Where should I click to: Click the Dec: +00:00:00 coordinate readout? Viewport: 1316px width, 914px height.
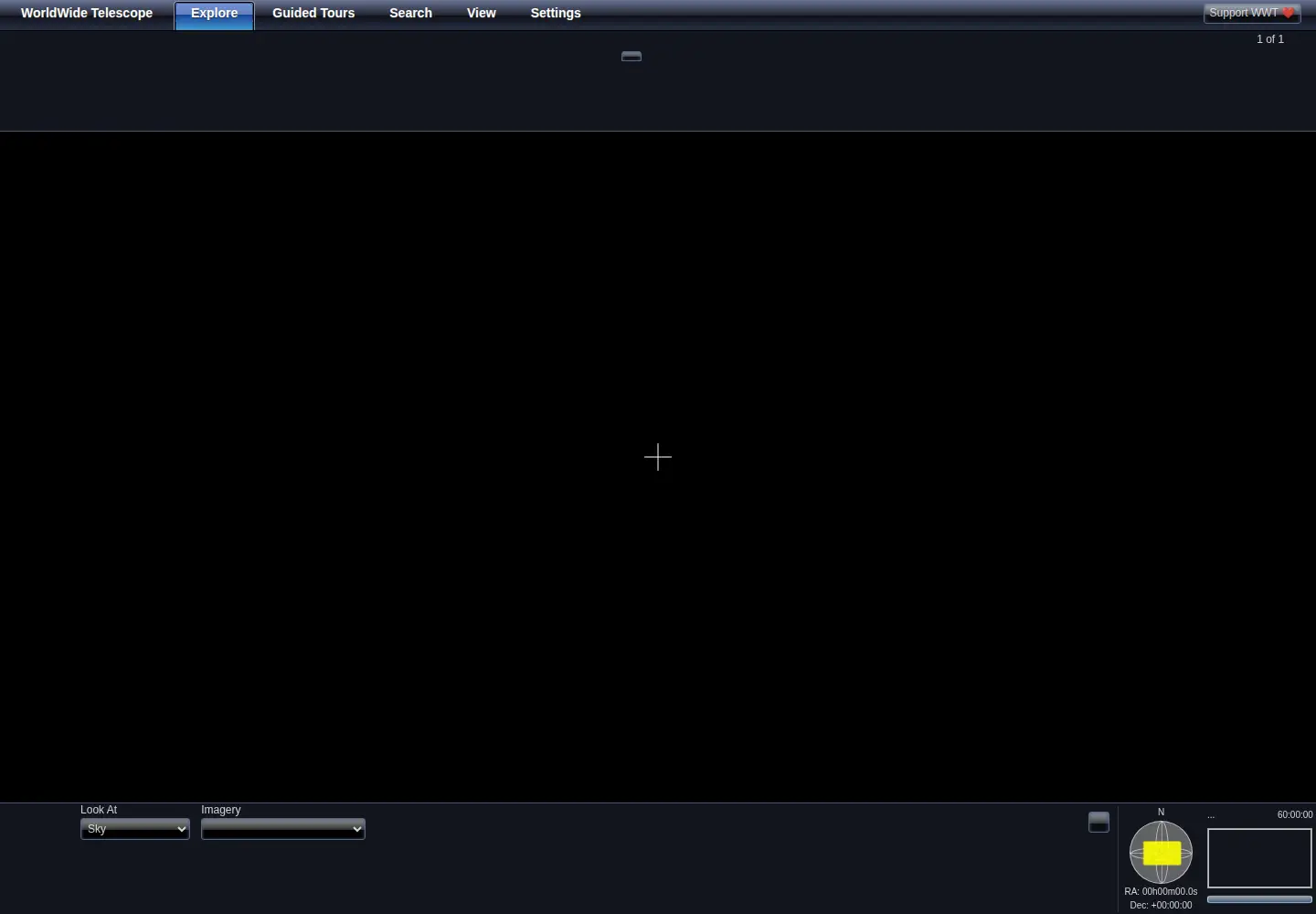[1161, 905]
